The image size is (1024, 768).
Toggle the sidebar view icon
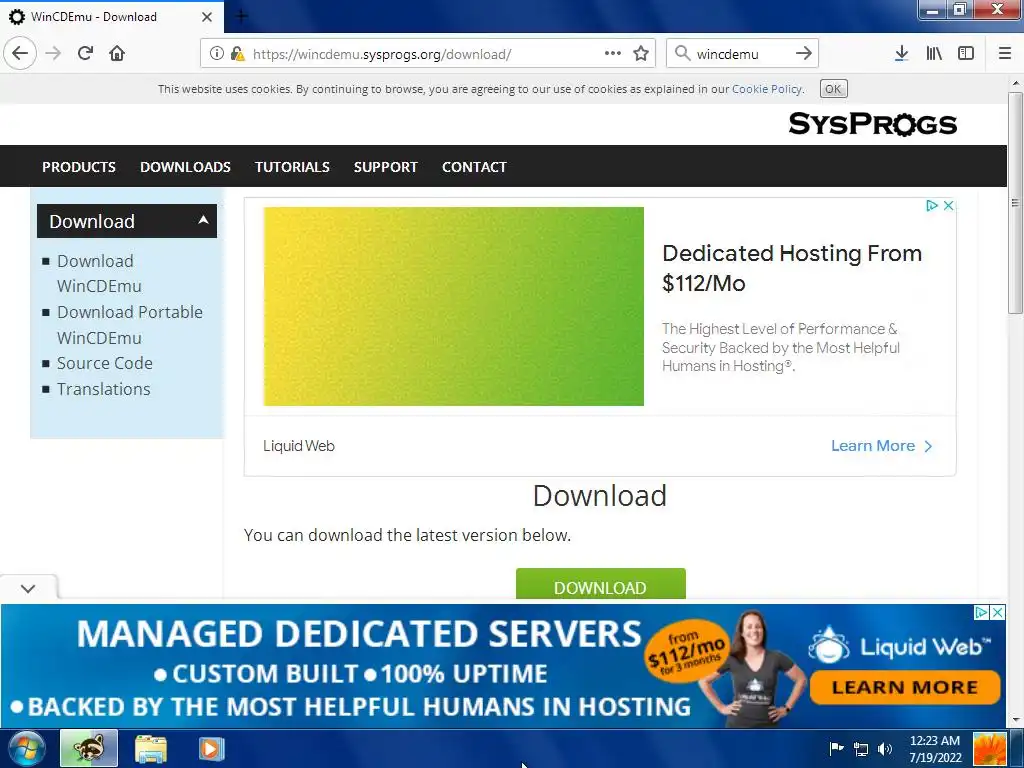point(966,54)
